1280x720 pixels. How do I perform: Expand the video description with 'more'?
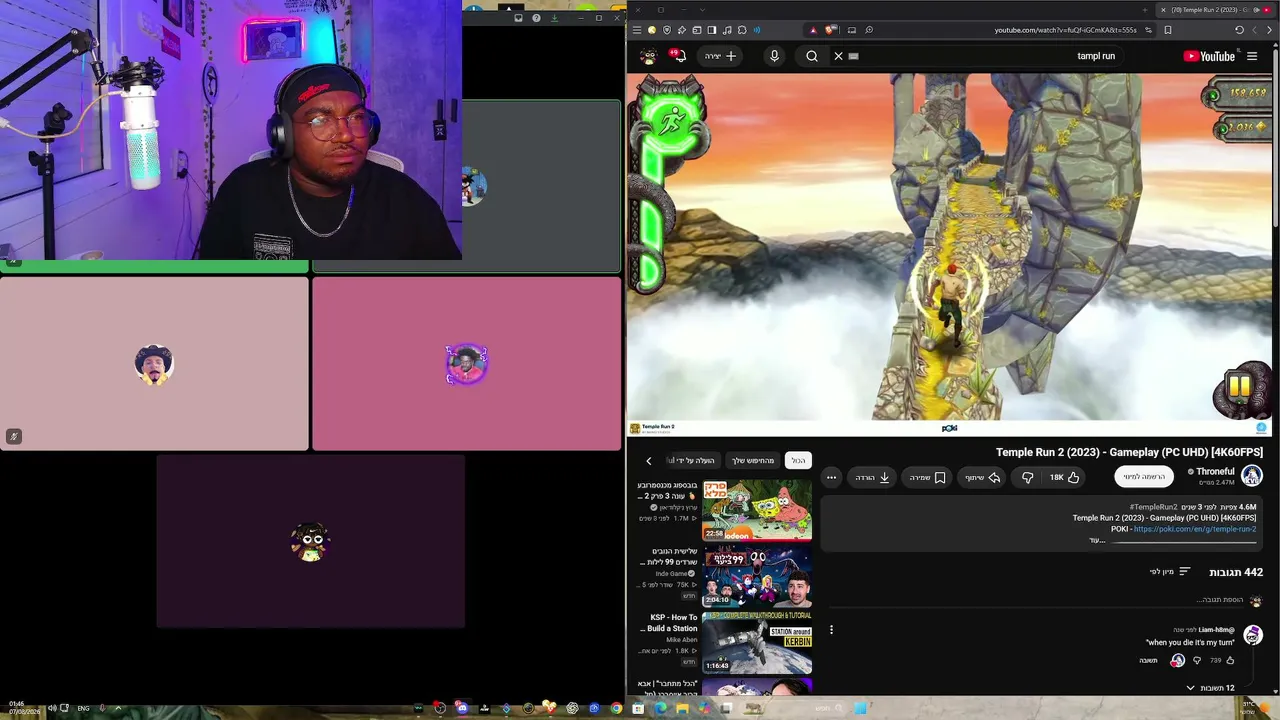tap(1097, 540)
